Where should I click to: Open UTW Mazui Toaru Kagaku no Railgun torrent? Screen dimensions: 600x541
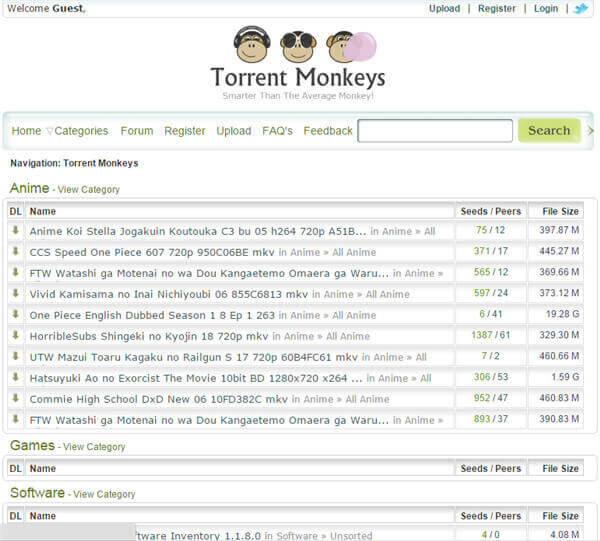pos(194,357)
